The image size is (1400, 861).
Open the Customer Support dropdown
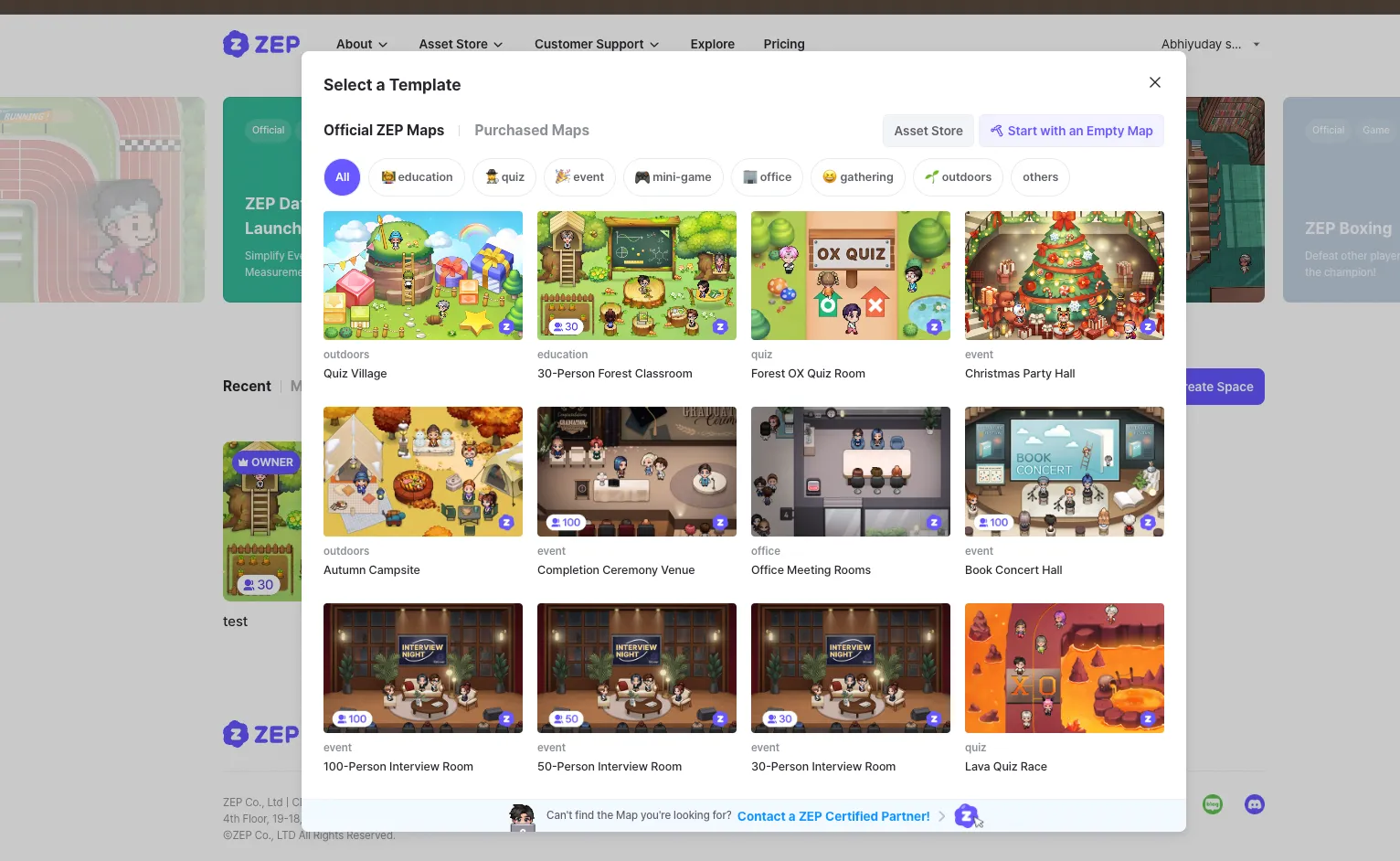tap(596, 44)
